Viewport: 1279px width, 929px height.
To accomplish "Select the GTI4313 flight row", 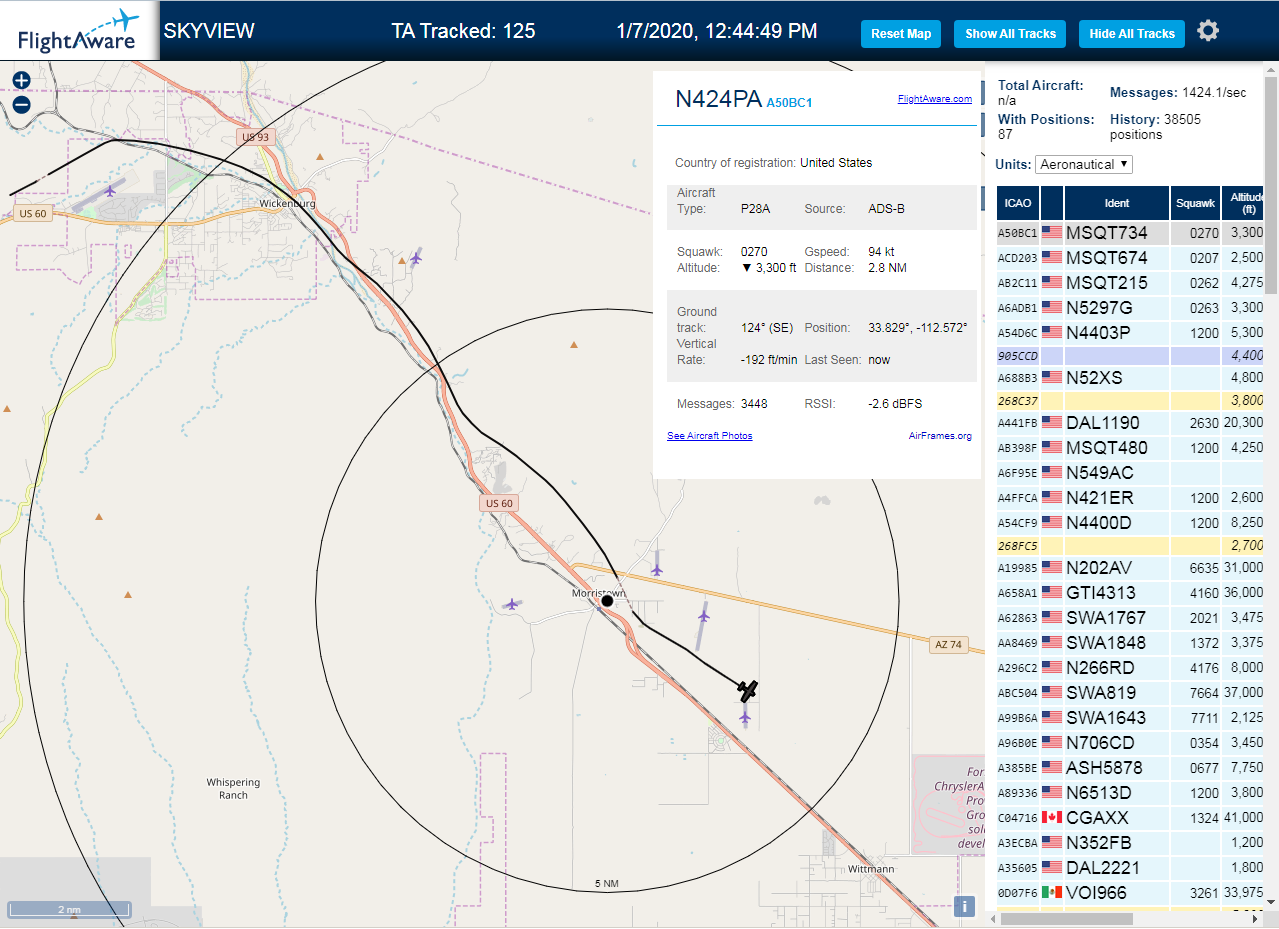I will point(1130,593).
